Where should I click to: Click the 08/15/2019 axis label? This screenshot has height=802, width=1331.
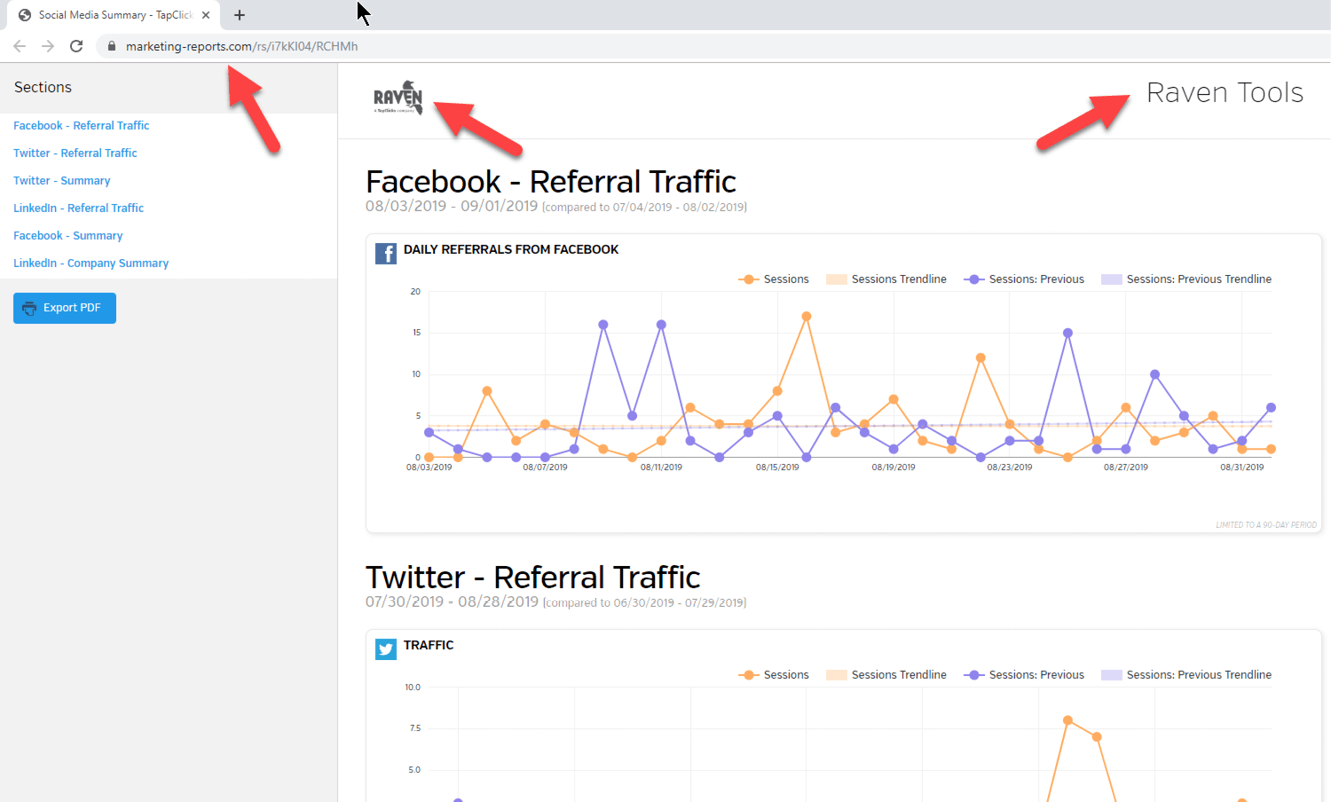coord(777,467)
